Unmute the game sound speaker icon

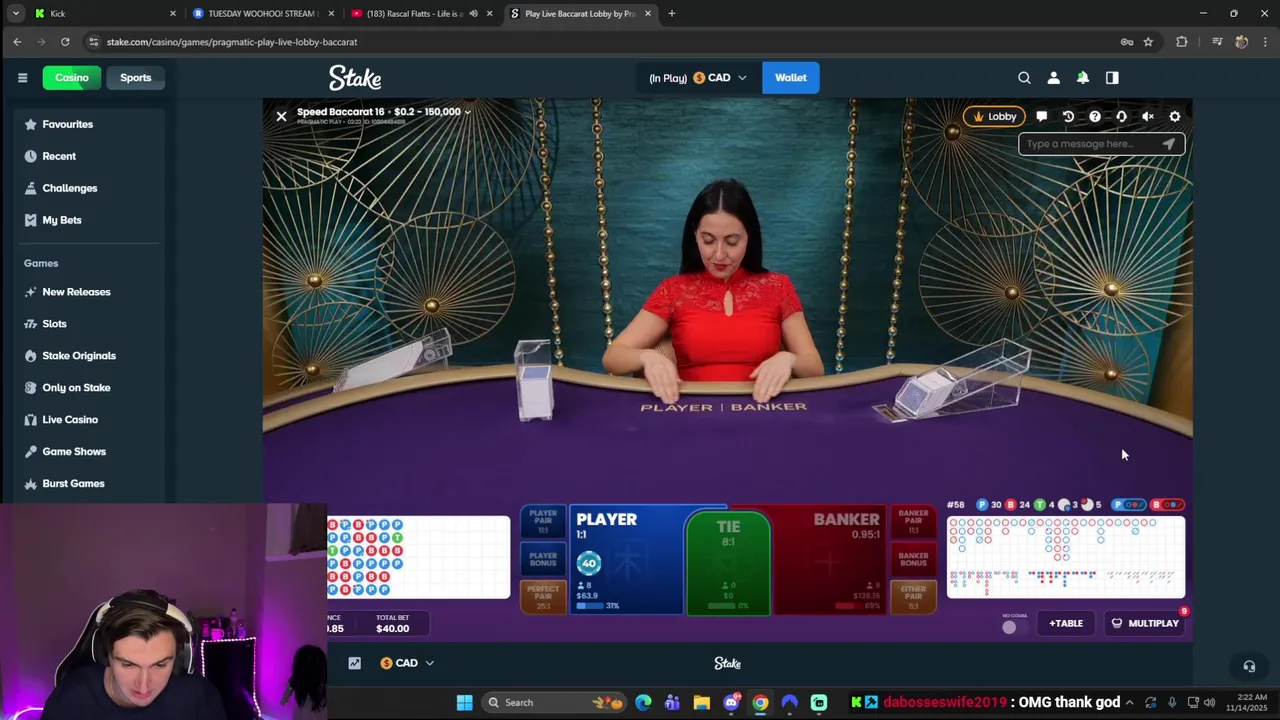point(1148,116)
